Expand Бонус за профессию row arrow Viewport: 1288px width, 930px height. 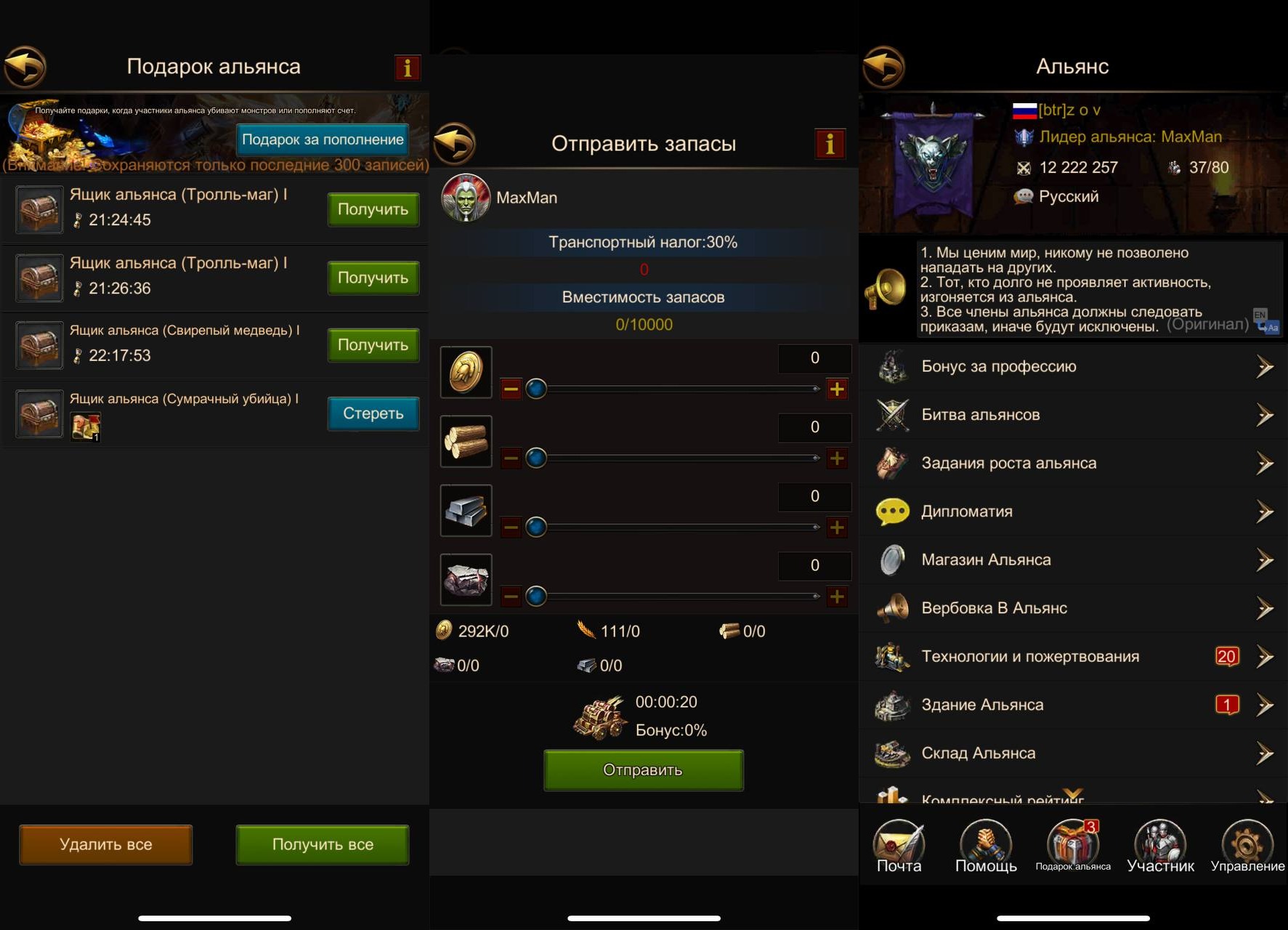tap(1265, 367)
